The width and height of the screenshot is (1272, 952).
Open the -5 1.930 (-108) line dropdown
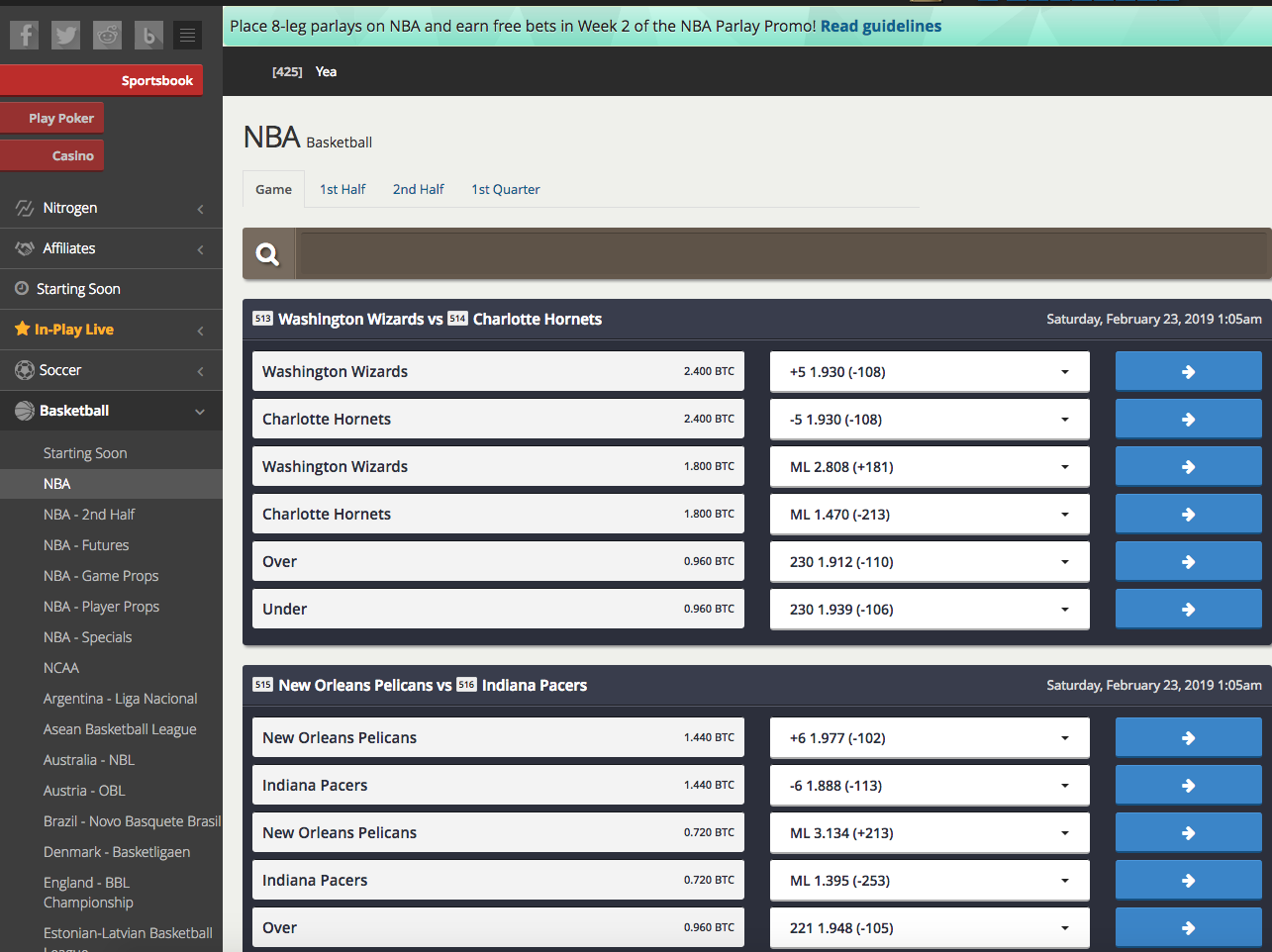(930, 420)
